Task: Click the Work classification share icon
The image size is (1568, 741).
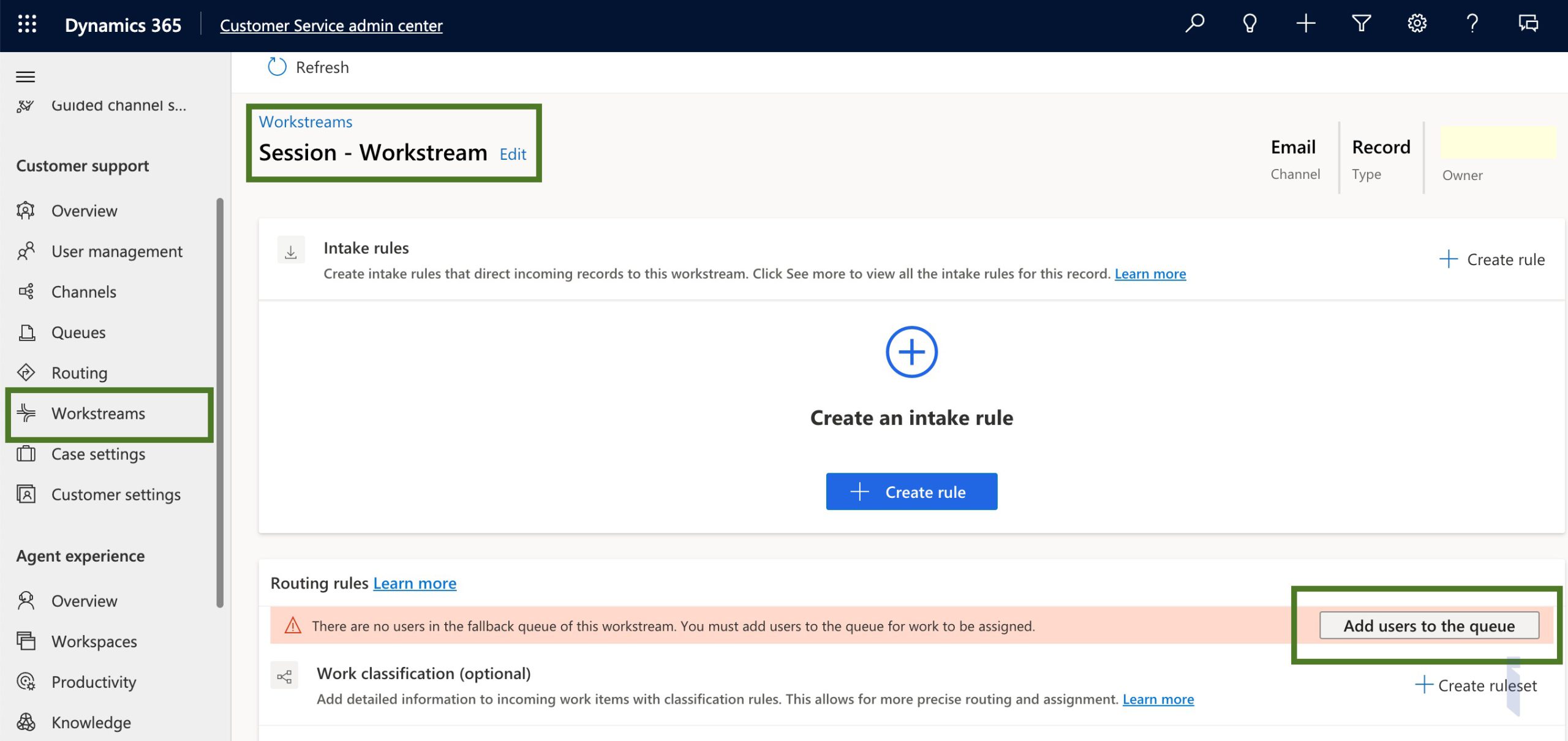Action: pos(284,676)
